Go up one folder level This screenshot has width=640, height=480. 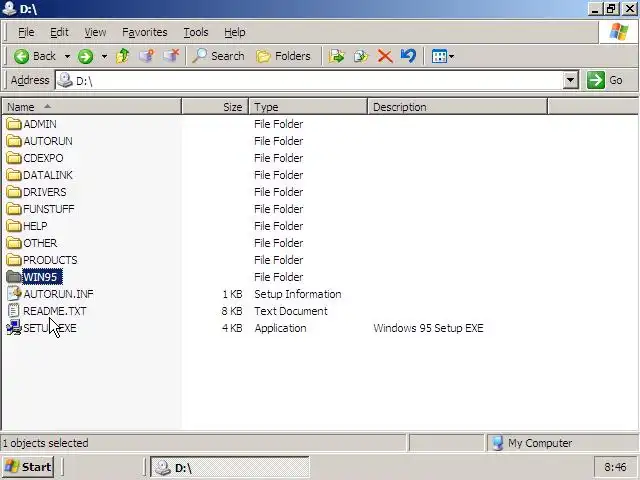(122, 56)
